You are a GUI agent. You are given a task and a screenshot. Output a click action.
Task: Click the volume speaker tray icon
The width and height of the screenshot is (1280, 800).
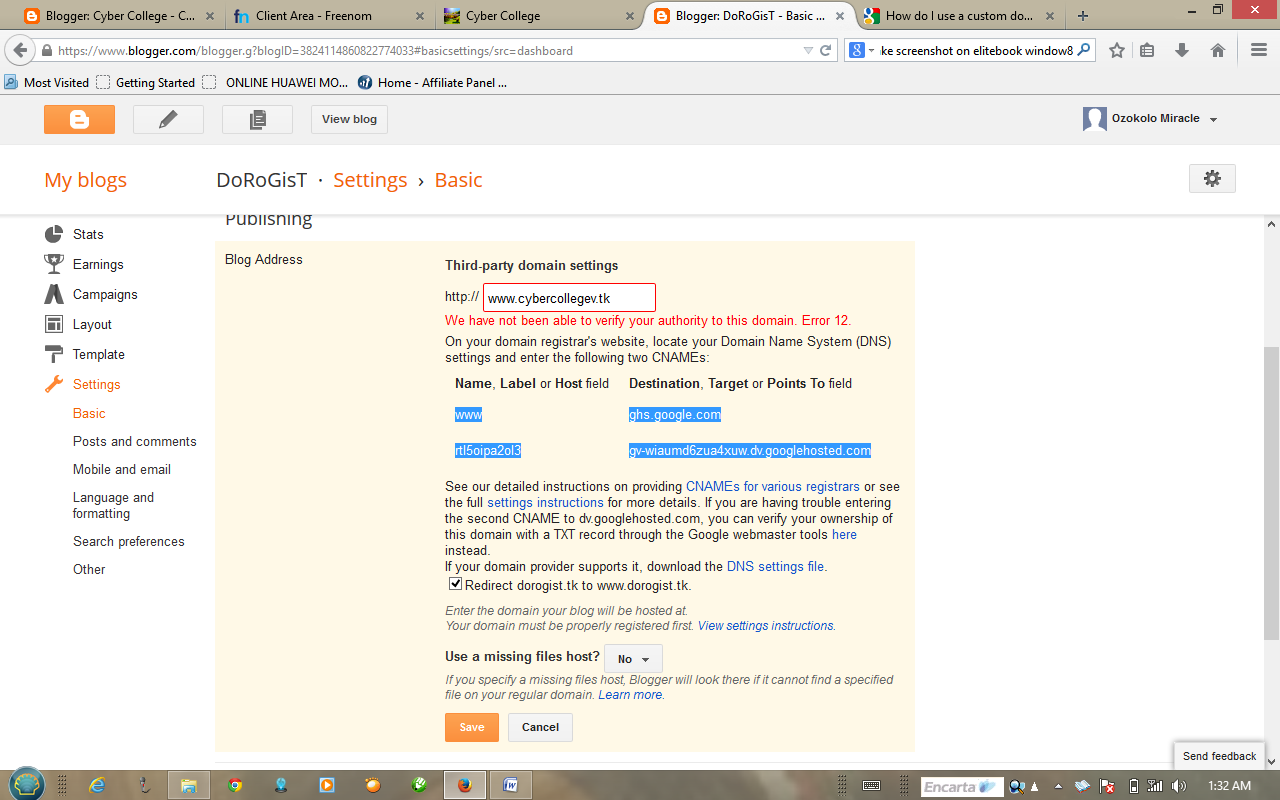1180,786
